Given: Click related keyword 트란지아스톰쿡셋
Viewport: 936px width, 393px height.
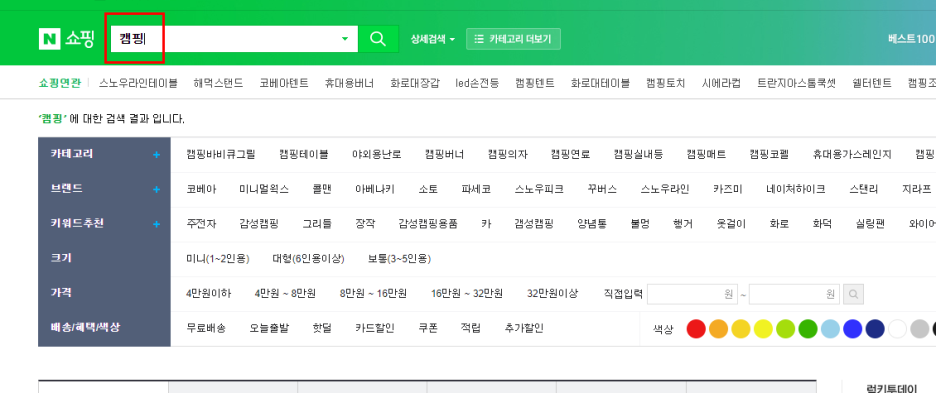Looking at the screenshot, I should tap(797, 83).
